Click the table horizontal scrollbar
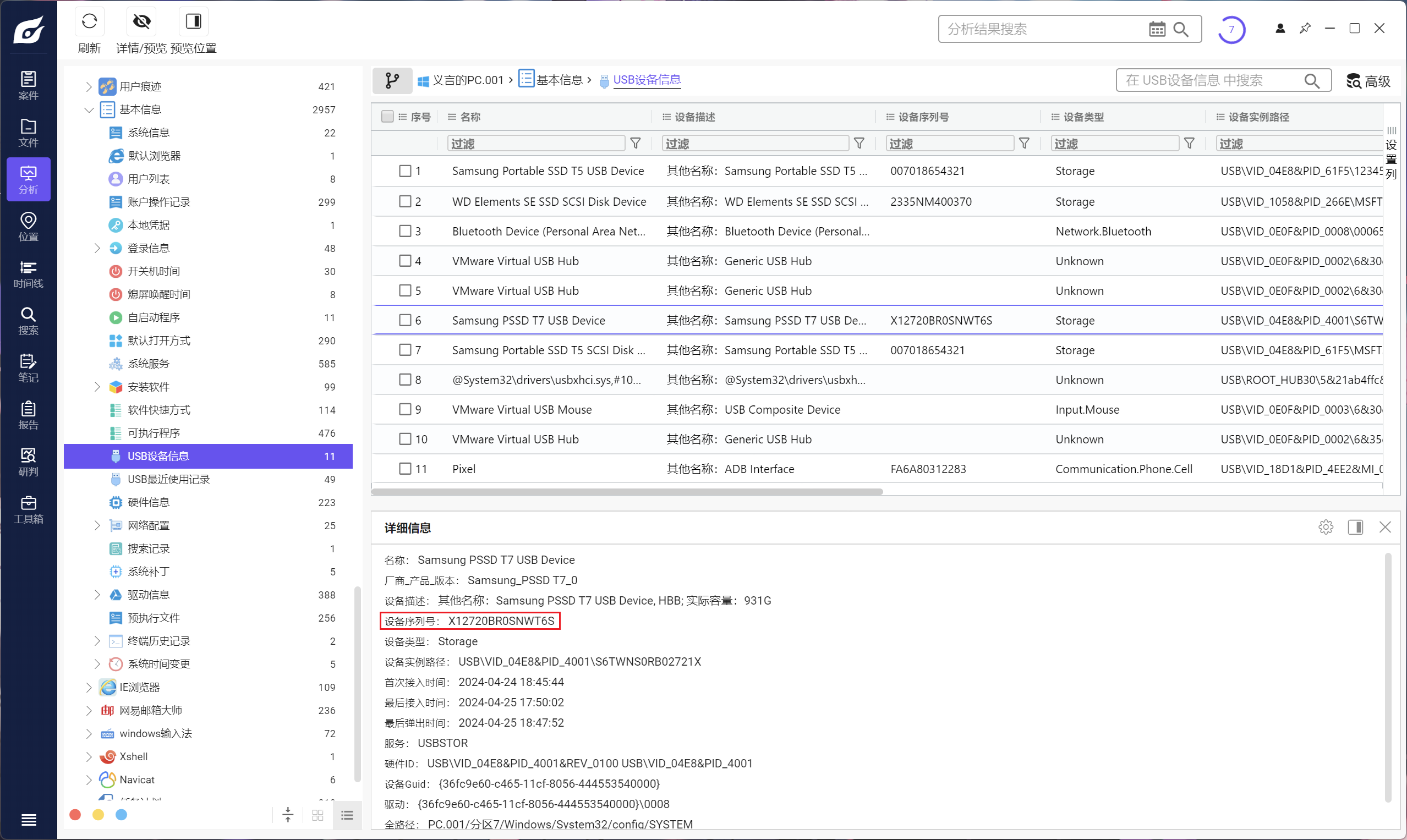The height and width of the screenshot is (840, 1407). coord(627,491)
